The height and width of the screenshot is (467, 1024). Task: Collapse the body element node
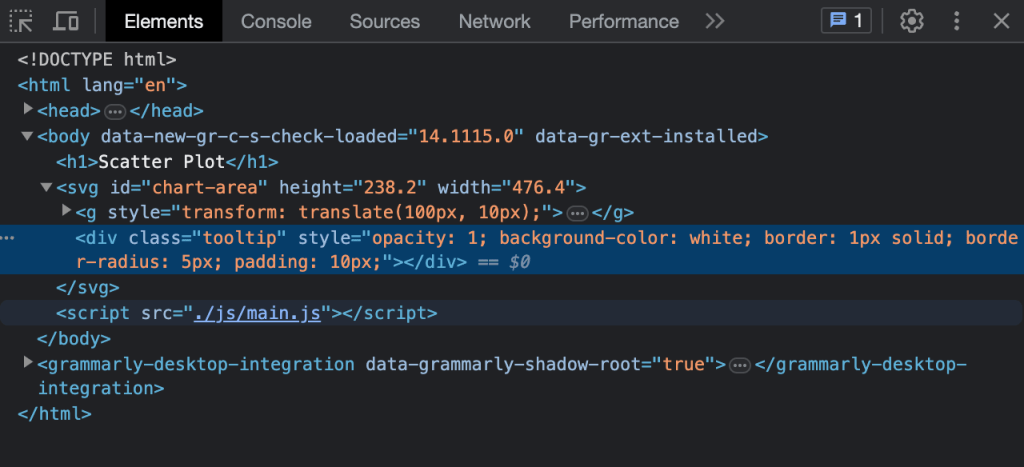pyautogui.click(x=28, y=136)
